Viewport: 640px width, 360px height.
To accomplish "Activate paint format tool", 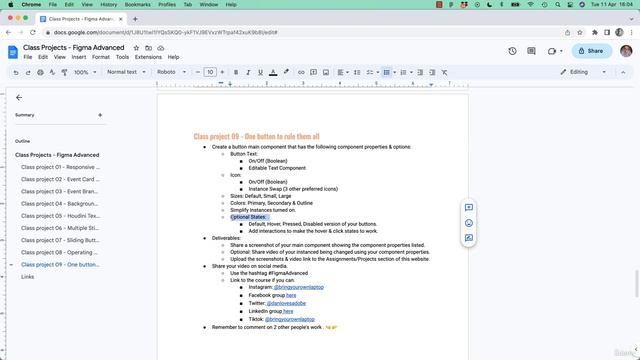I will coord(64,72).
